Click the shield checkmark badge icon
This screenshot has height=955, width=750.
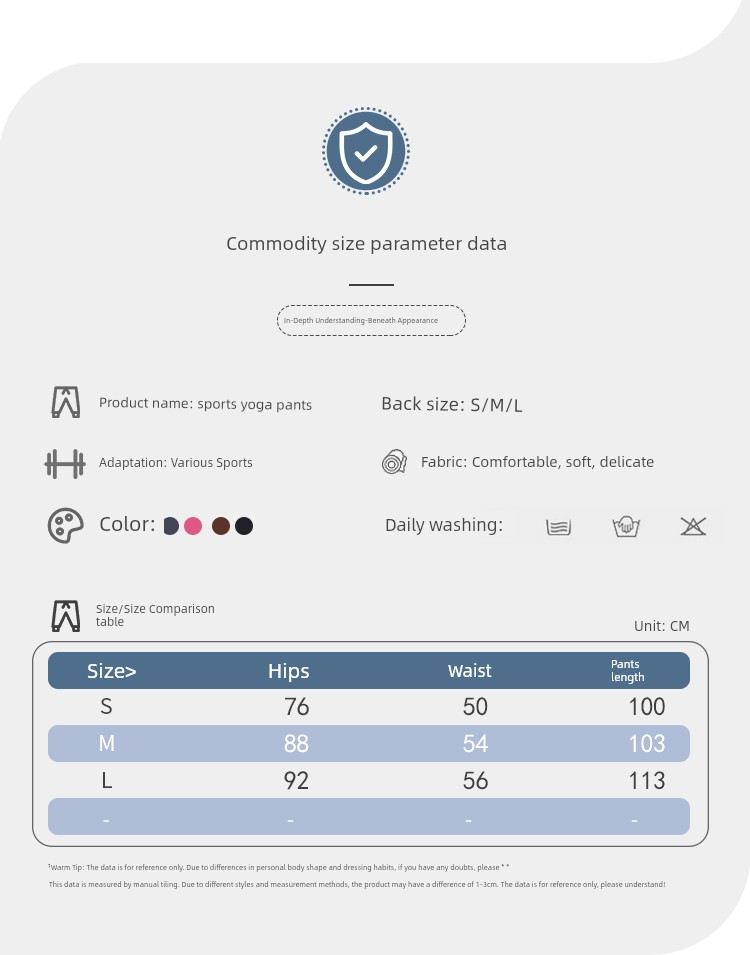[366, 151]
